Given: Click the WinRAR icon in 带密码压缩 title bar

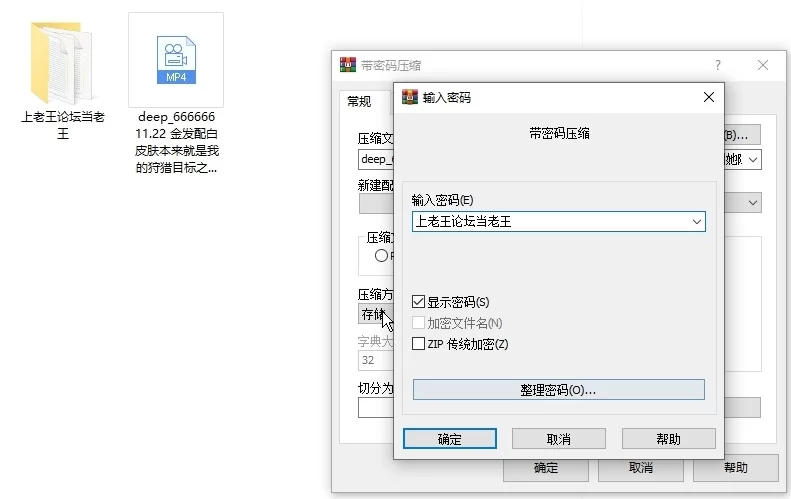Looking at the screenshot, I should pyautogui.click(x=348, y=65).
